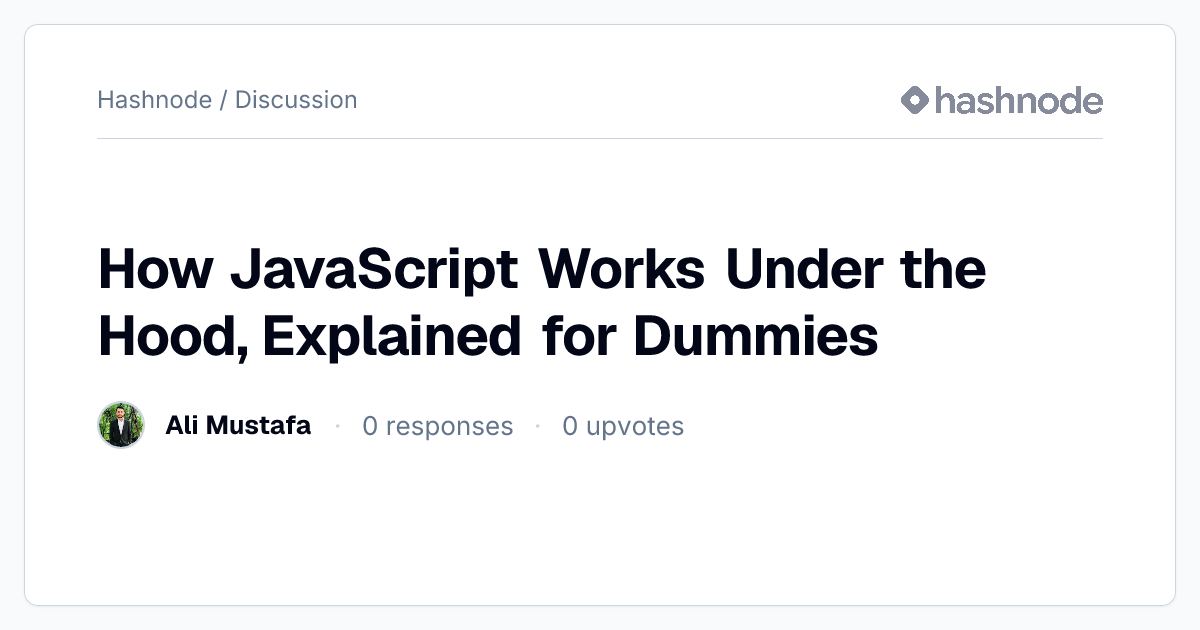1200x630 pixels.
Task: Click the word Explained in the title
Action: click(x=392, y=338)
